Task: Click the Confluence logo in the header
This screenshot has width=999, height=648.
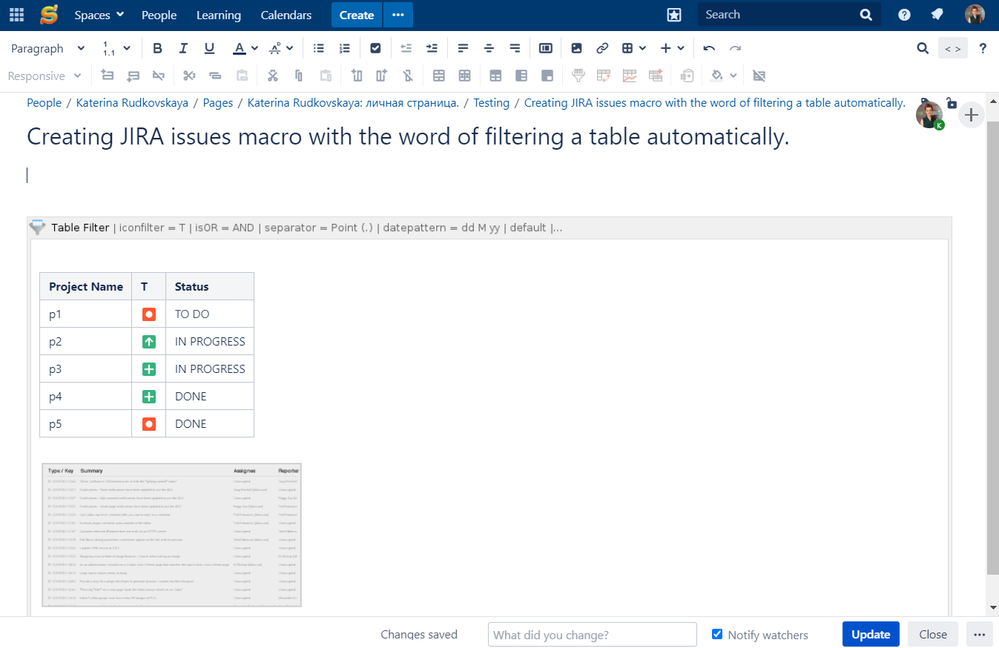Action: (x=48, y=15)
